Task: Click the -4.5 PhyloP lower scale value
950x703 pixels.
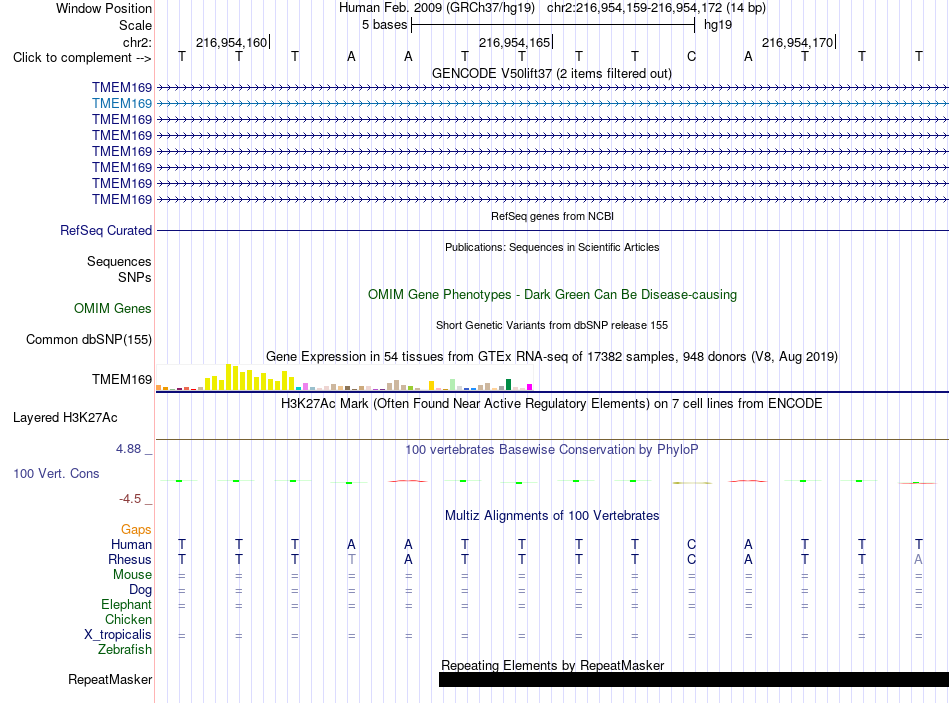Action: [130, 499]
